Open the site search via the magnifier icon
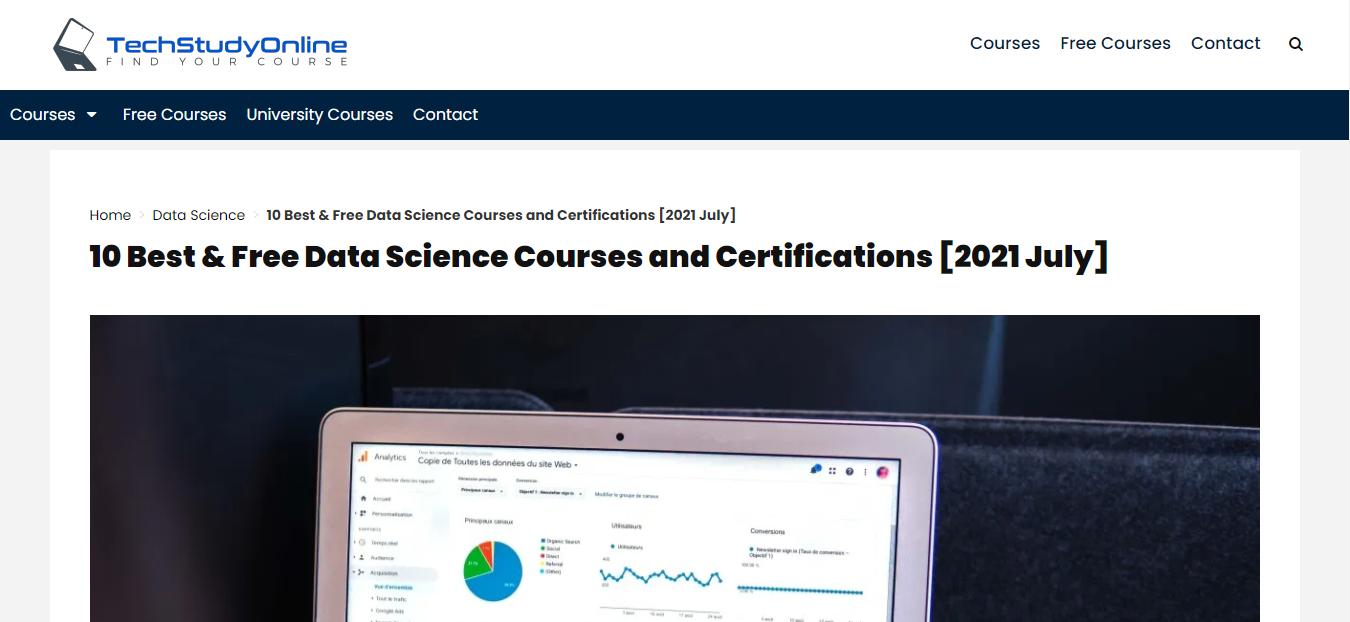 [1295, 43]
